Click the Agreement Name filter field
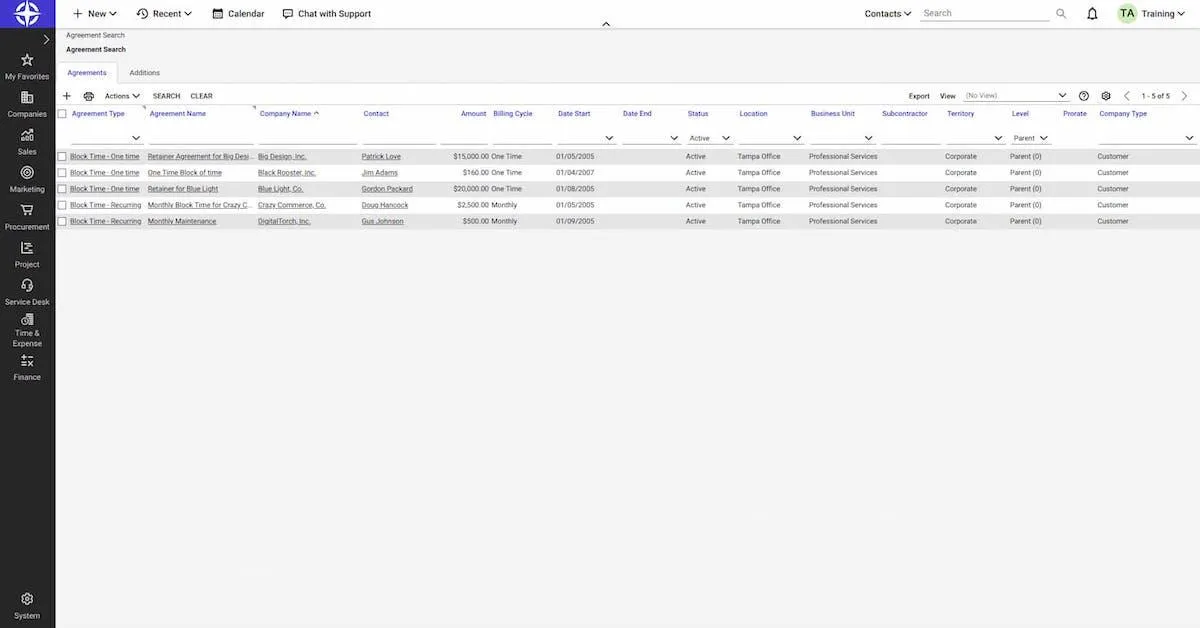Viewport: 1200px width, 628px height. [x=201, y=138]
